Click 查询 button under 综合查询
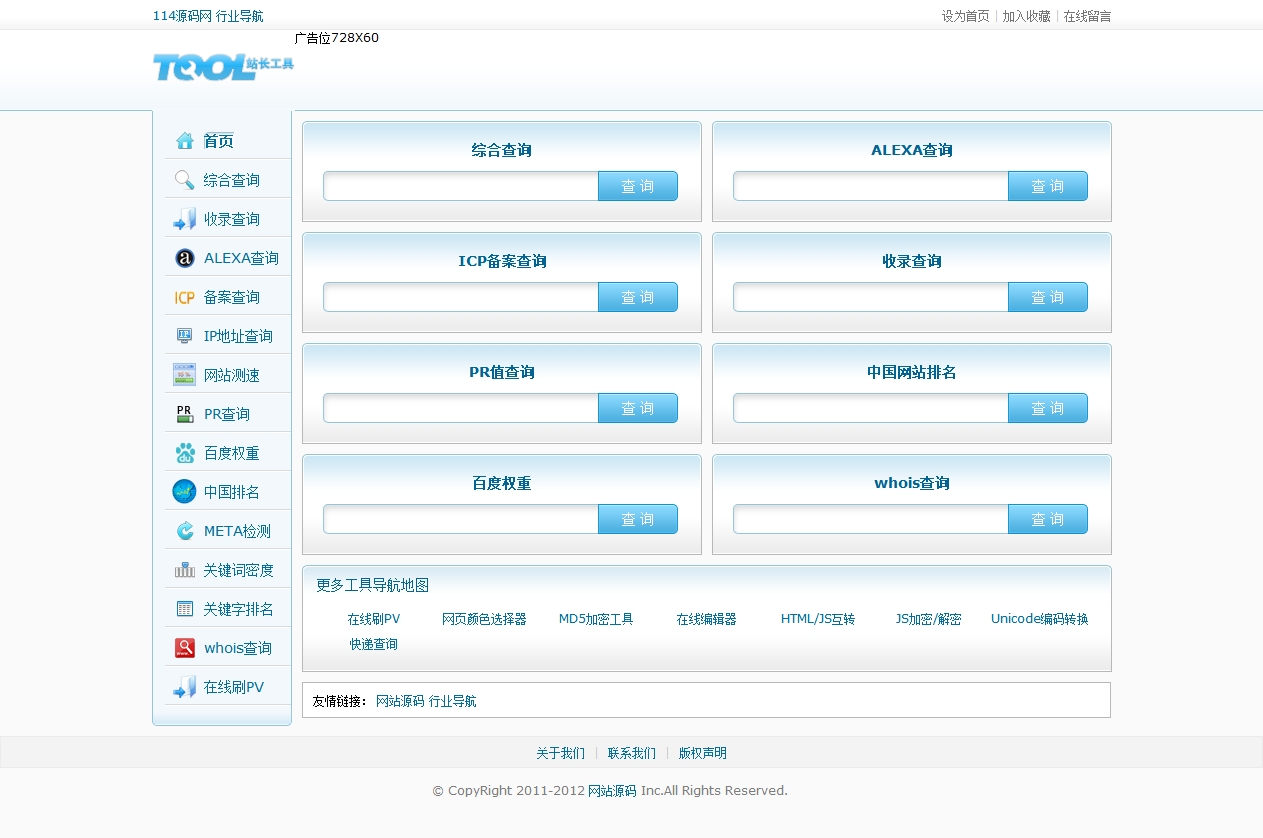Image resolution: width=1263 pixels, height=838 pixels. tap(638, 186)
